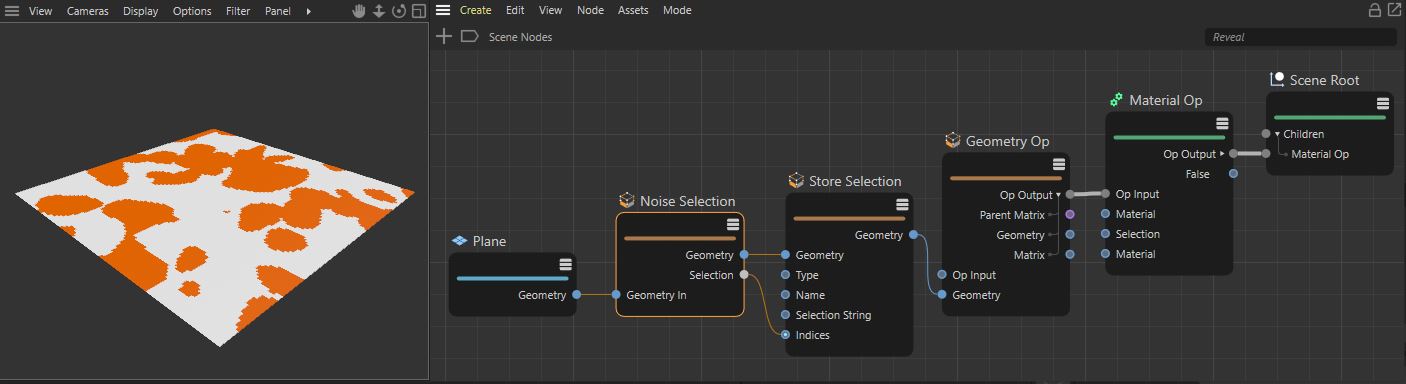Select the Store Selection node title
1406x384 pixels.
point(855,181)
